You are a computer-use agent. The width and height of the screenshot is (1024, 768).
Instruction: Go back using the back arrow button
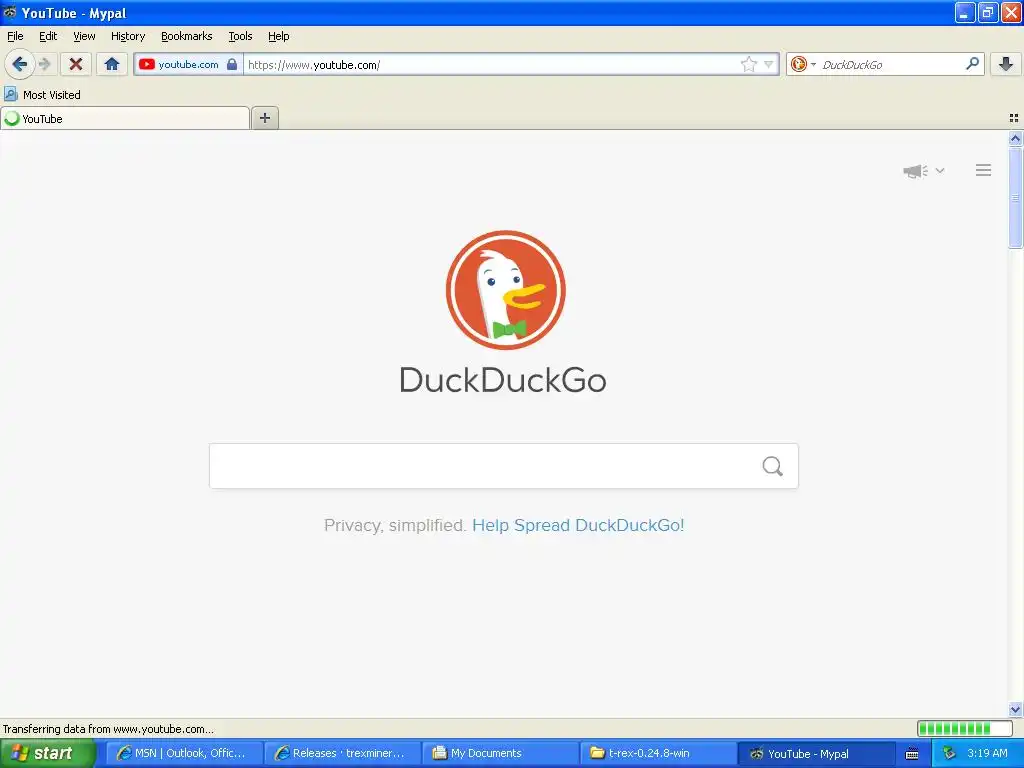[x=20, y=64]
